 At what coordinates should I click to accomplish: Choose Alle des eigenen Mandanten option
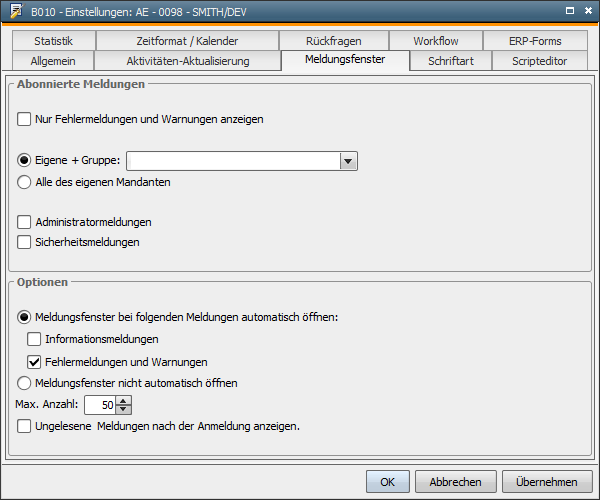pos(25,182)
